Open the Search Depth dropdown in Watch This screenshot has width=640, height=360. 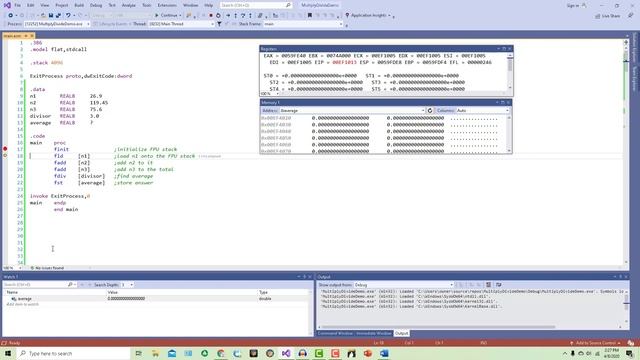(127, 284)
